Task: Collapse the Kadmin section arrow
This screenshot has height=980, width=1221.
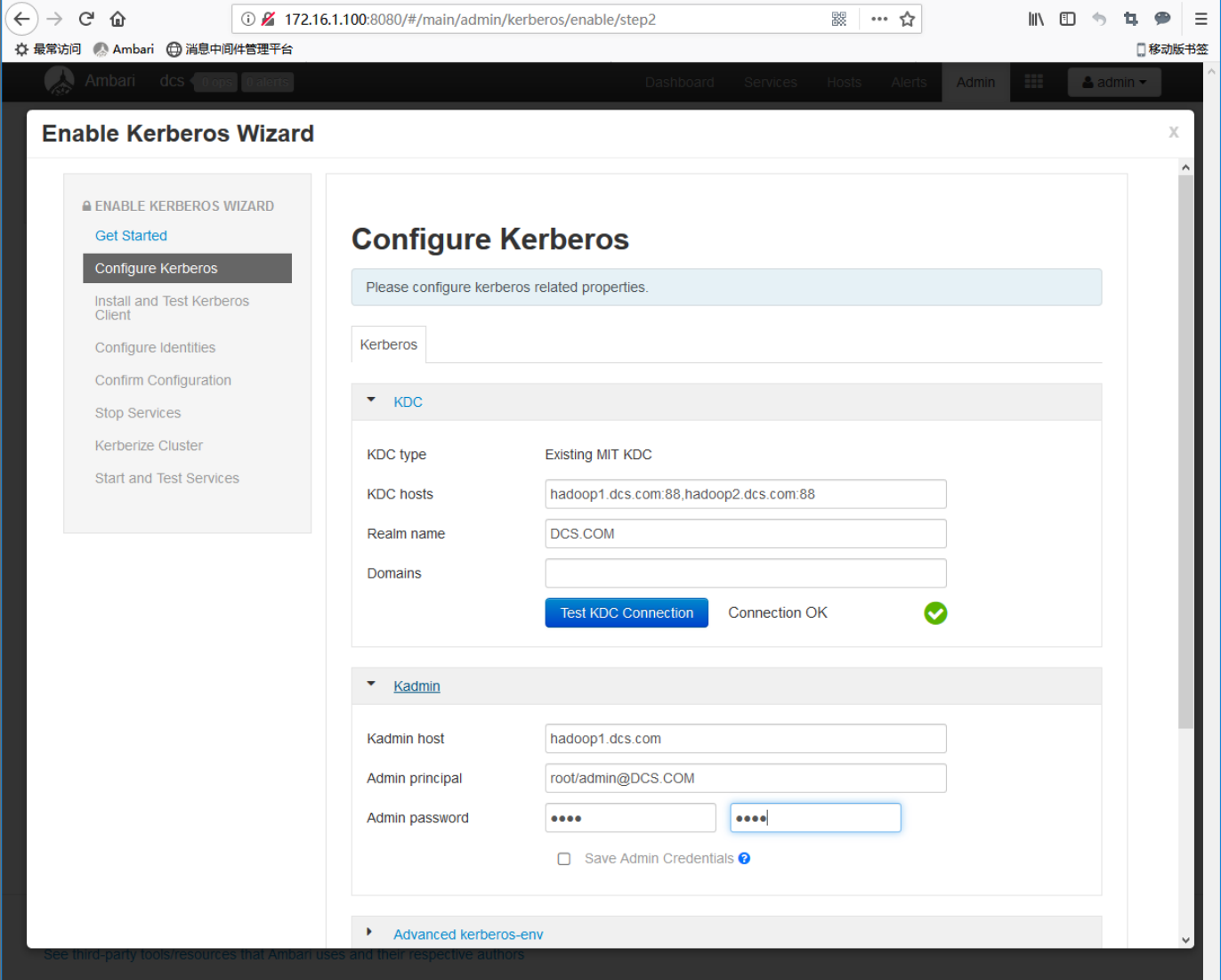Action: point(371,684)
